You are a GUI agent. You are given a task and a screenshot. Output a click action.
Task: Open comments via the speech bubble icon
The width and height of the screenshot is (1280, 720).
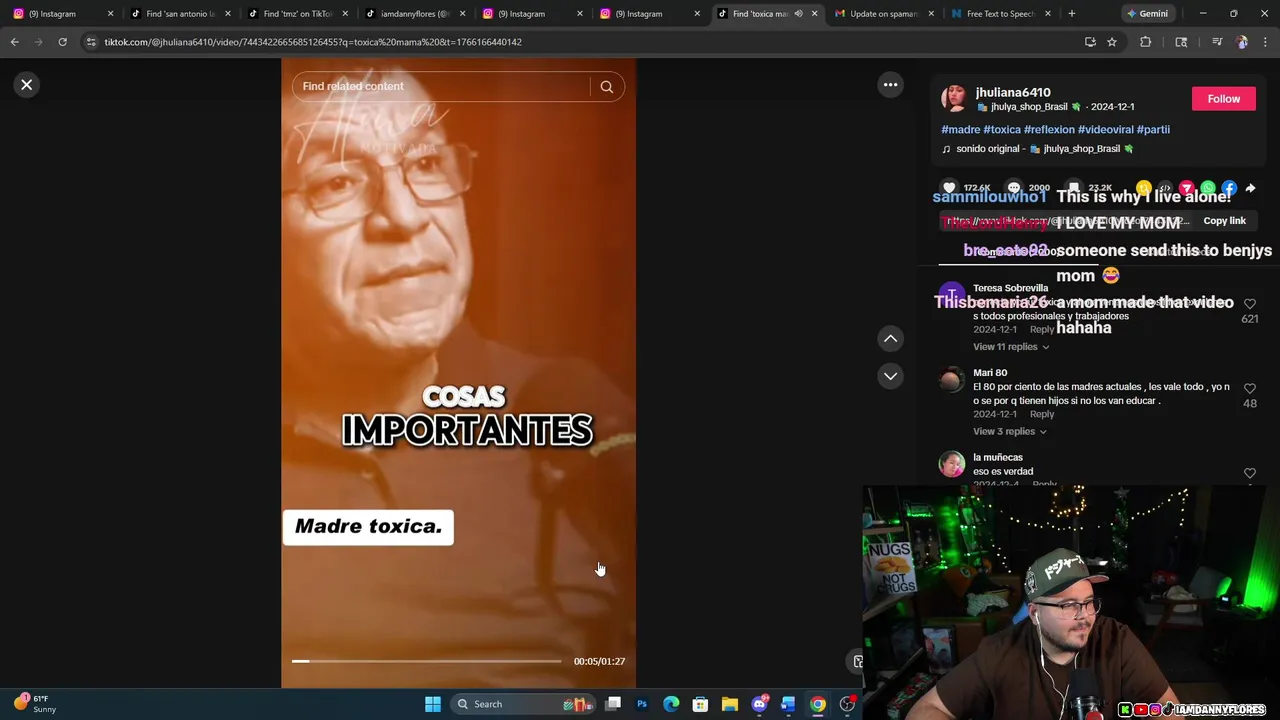click(1014, 188)
